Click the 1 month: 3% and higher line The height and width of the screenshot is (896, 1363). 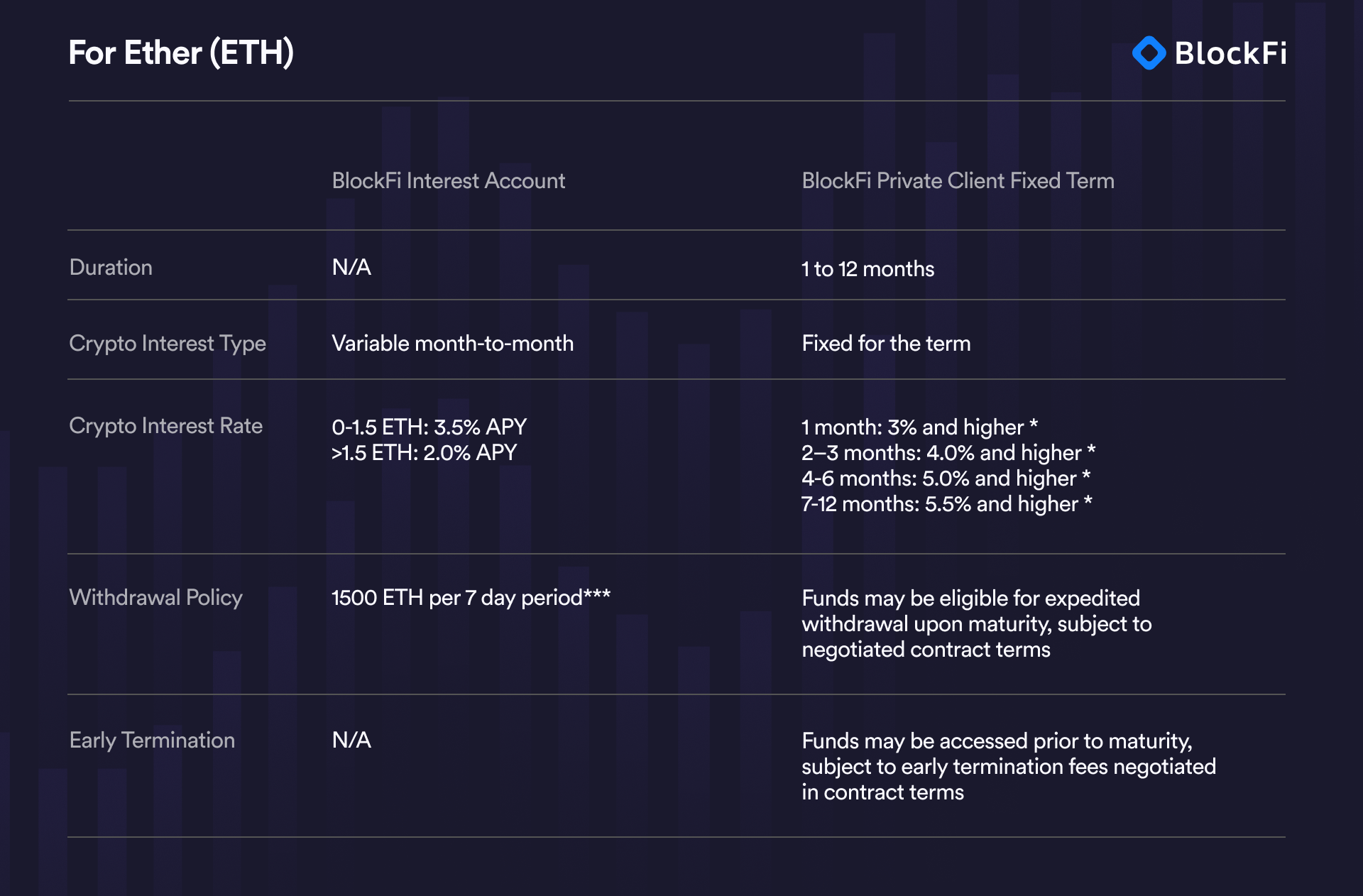pyautogui.click(x=919, y=427)
